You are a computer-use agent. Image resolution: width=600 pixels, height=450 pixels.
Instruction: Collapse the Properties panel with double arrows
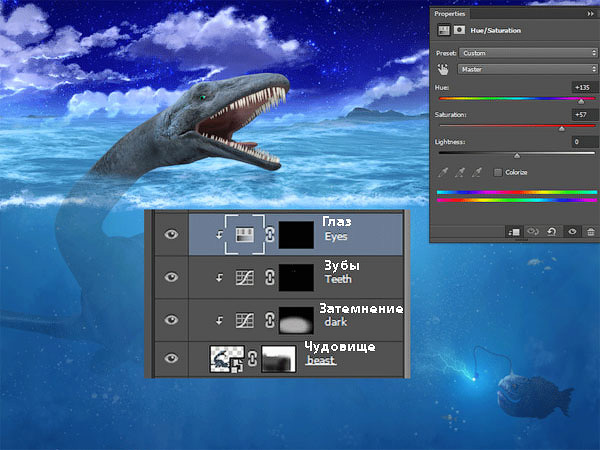click(x=590, y=14)
